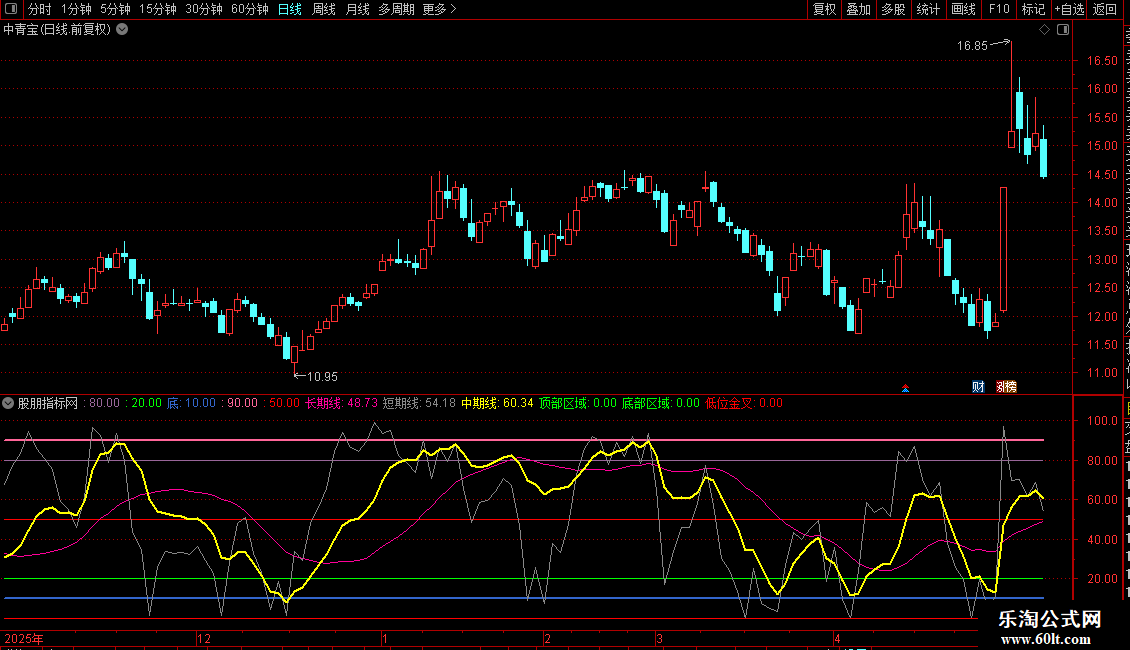Click the 10.95 low price label
The image size is (1130, 650).
coord(322,376)
